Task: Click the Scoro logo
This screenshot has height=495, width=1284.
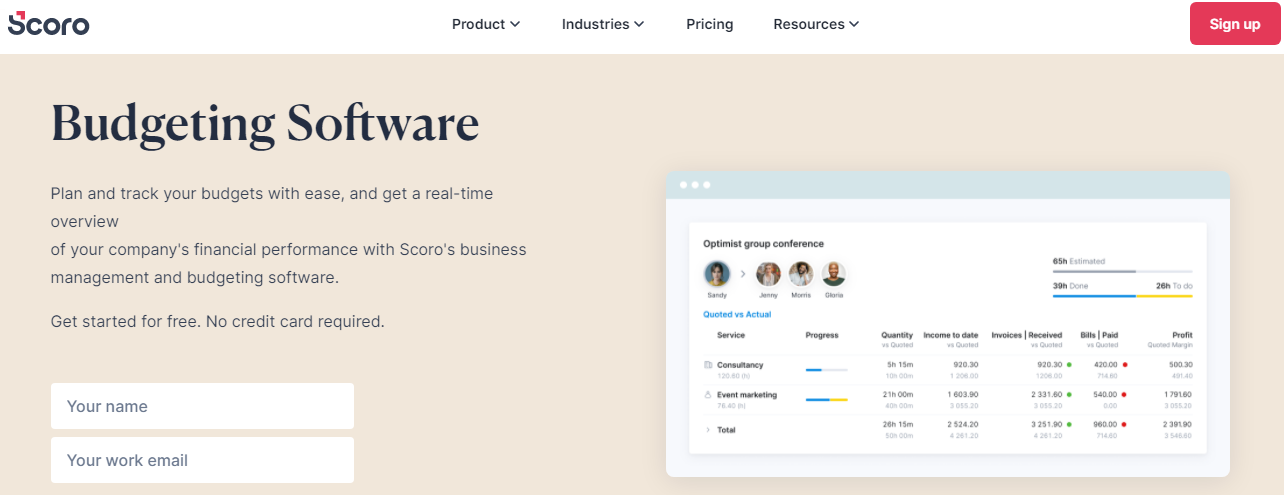Action: click(x=48, y=24)
